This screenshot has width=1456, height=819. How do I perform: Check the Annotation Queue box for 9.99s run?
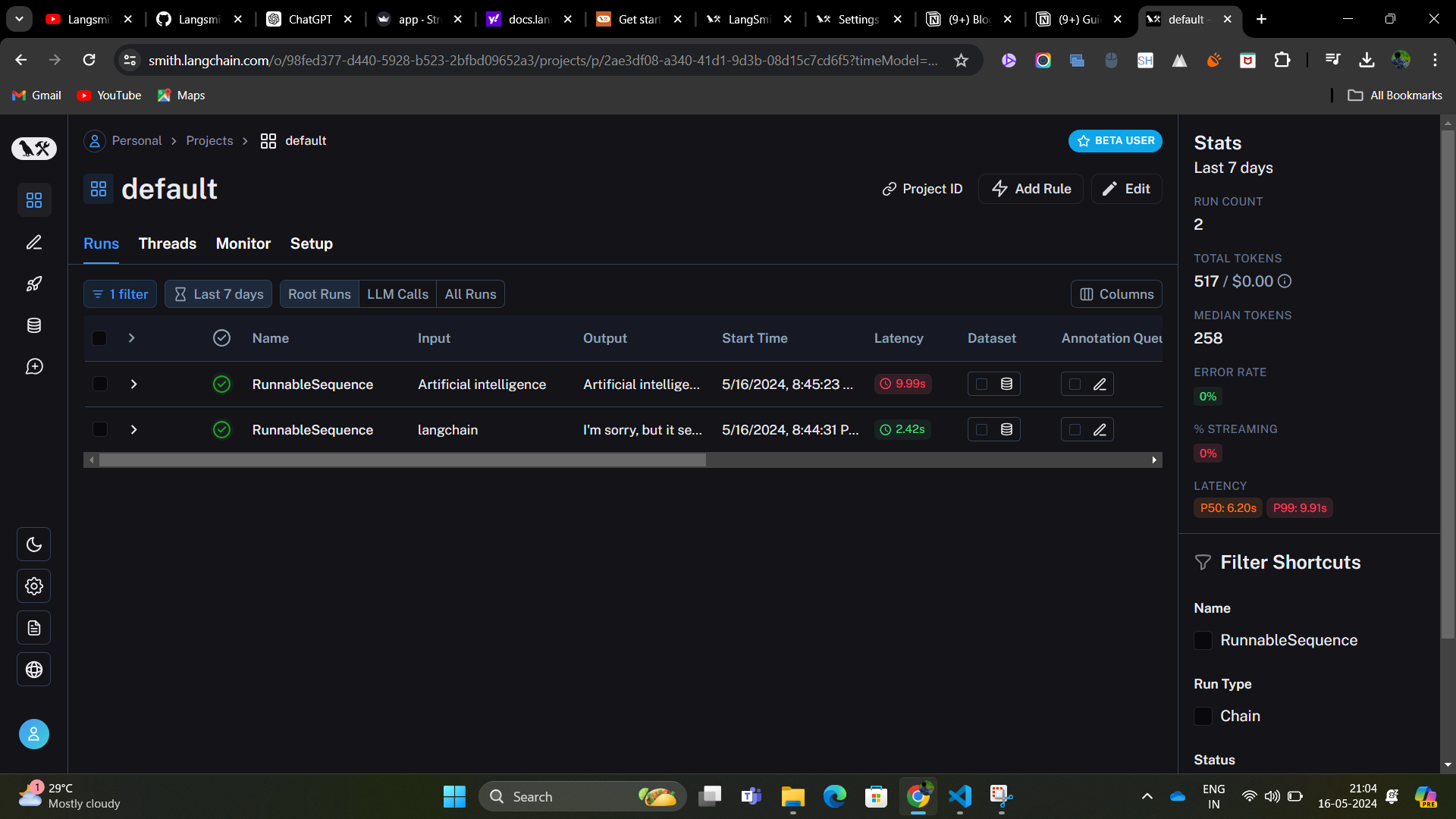coord(1075,384)
